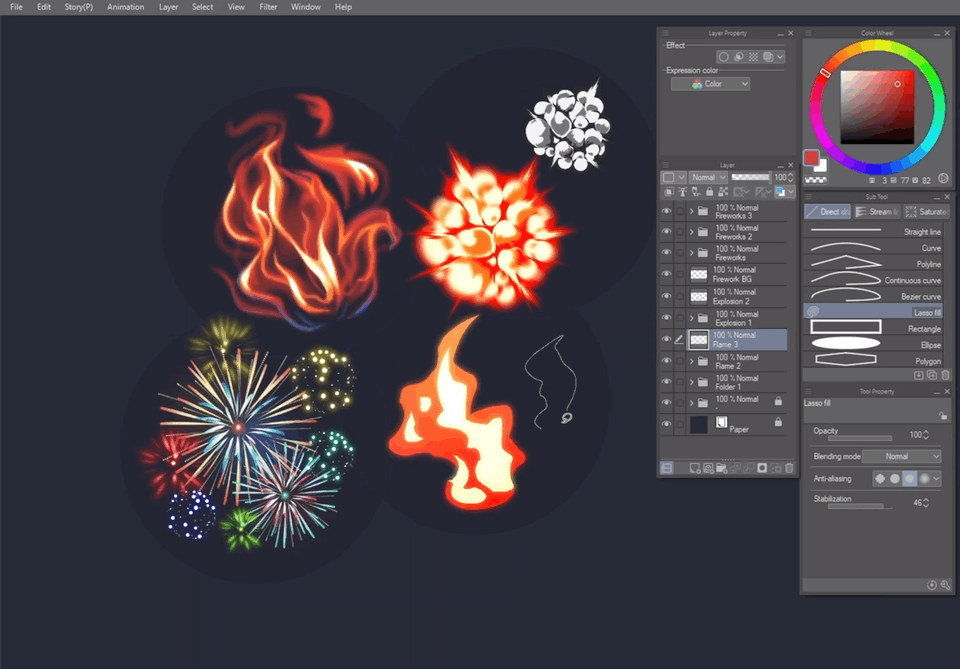Open the layer blending mode Normal dropdown
The image size is (960, 669).
pos(708,177)
